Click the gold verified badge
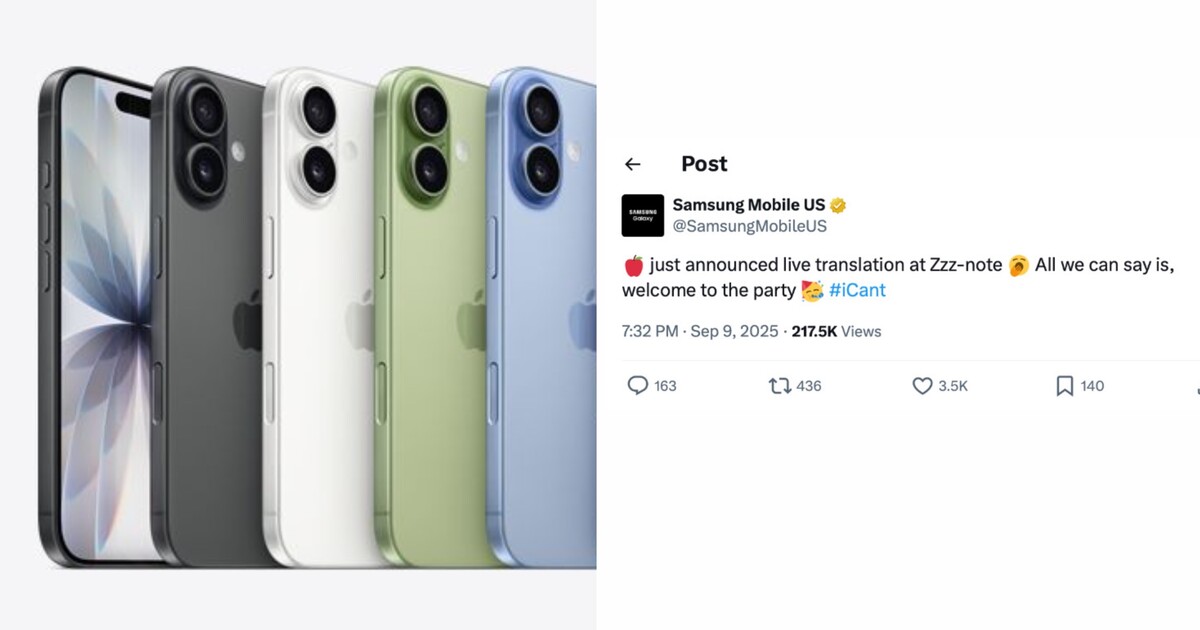The image size is (1200, 630). pos(839,204)
